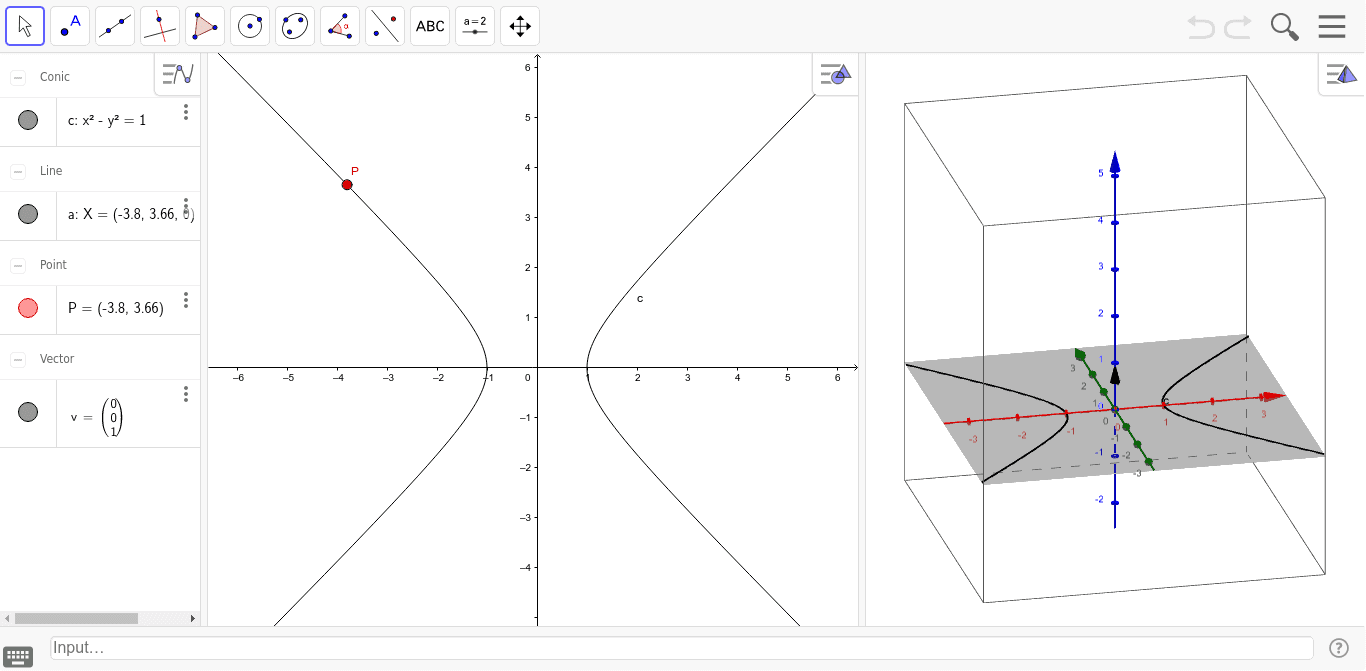Select the a=2 Slider tool
Viewport: 1366px width, 671px height.
[x=475, y=26]
